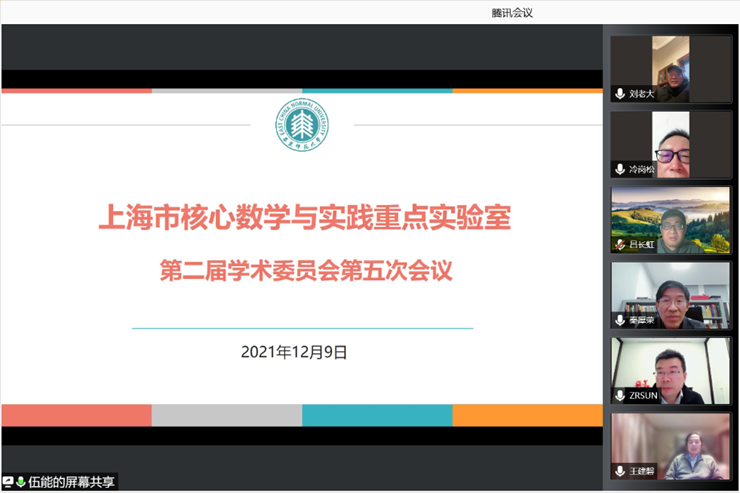Click the microphone icon beside 王建磐

point(620,470)
